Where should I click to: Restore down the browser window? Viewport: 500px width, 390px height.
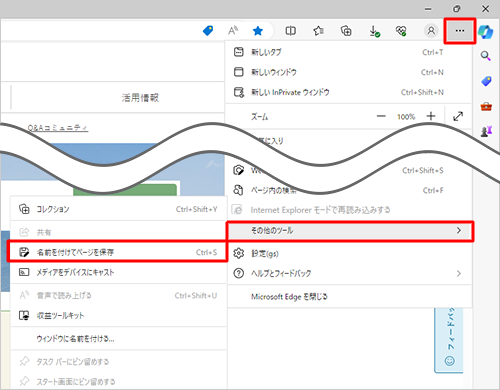(457, 9)
